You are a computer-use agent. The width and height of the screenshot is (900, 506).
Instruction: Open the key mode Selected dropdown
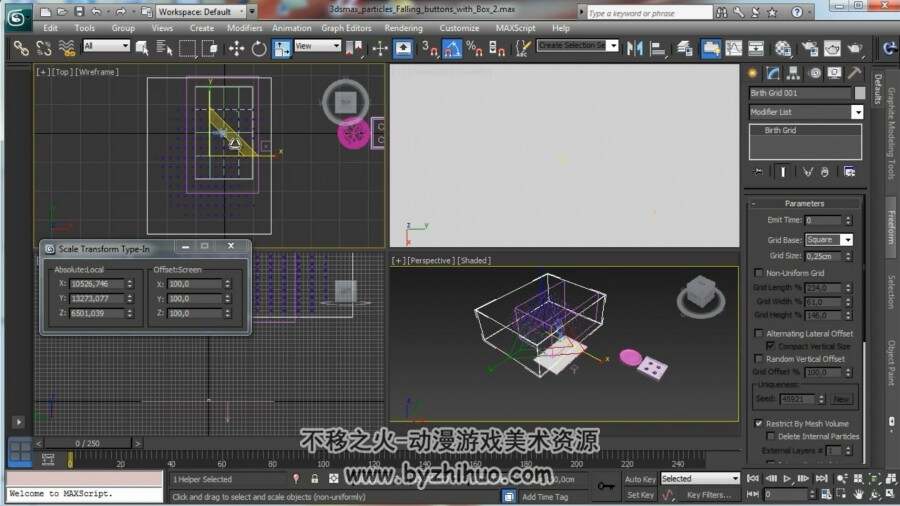click(700, 478)
